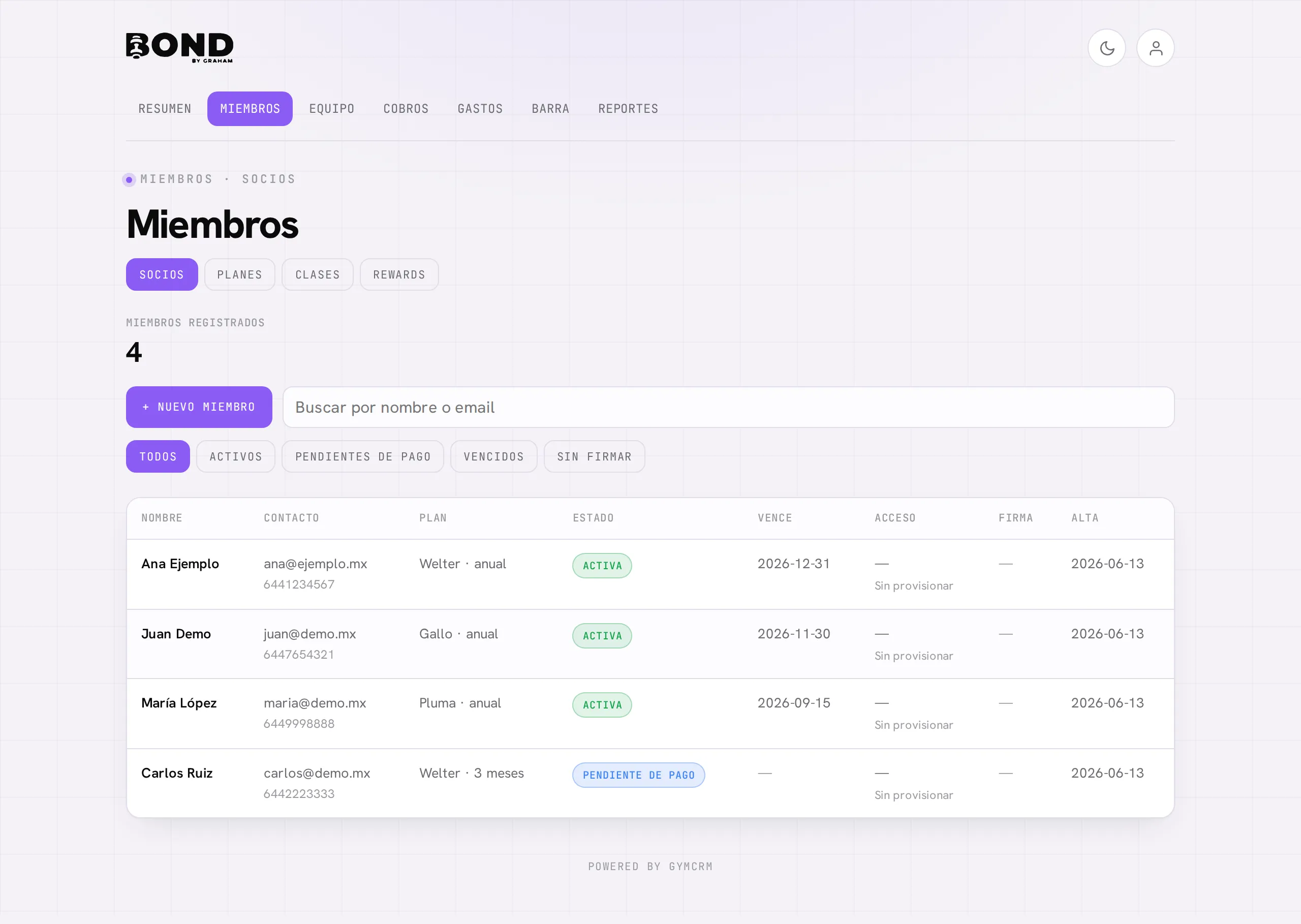This screenshot has width=1301, height=924.
Task: Click the expiry date 2026-09-15
Action: coord(794,703)
